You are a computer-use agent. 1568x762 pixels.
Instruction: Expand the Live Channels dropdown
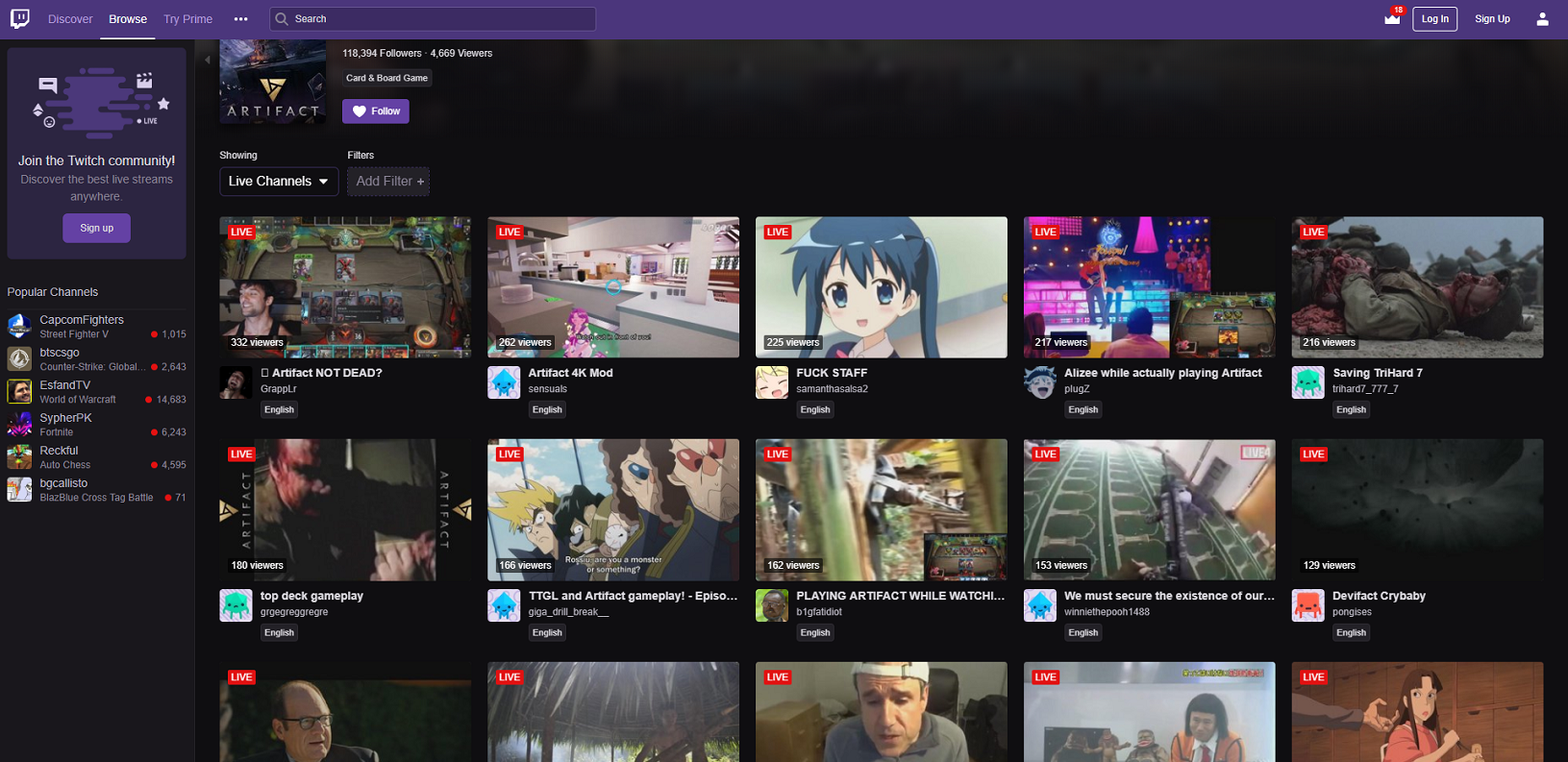[x=279, y=181]
